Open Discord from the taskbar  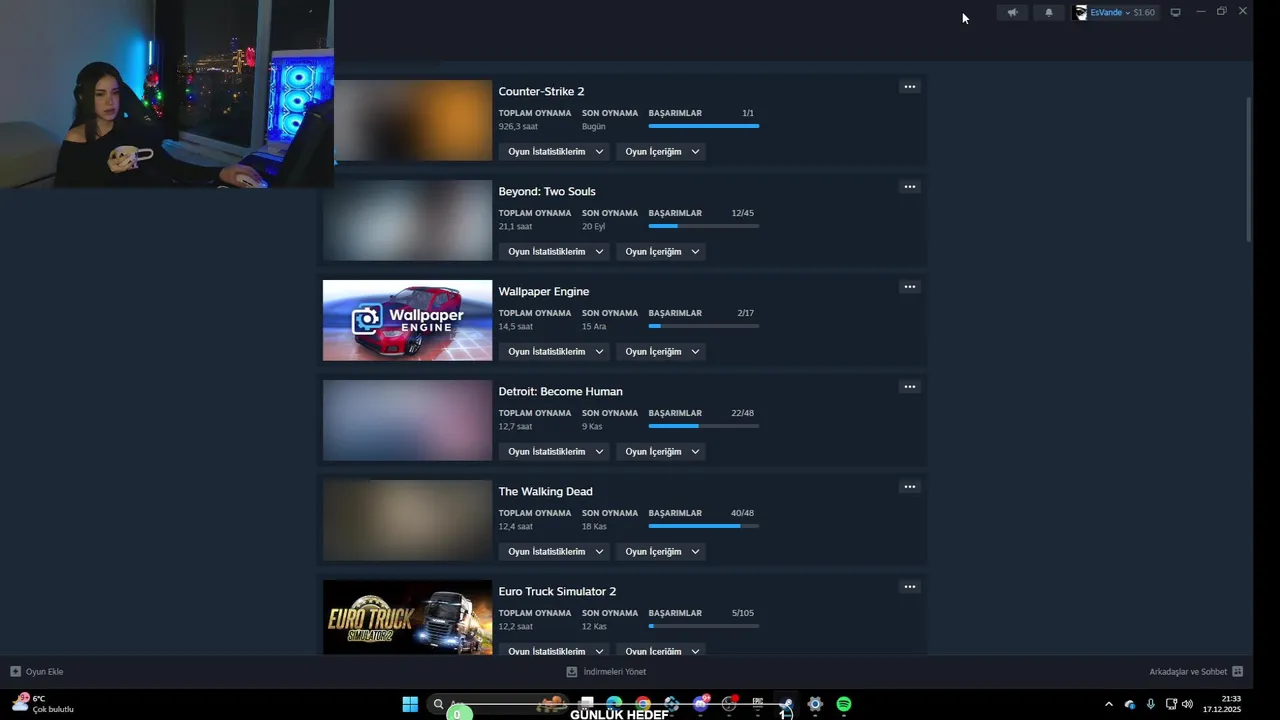click(x=700, y=704)
